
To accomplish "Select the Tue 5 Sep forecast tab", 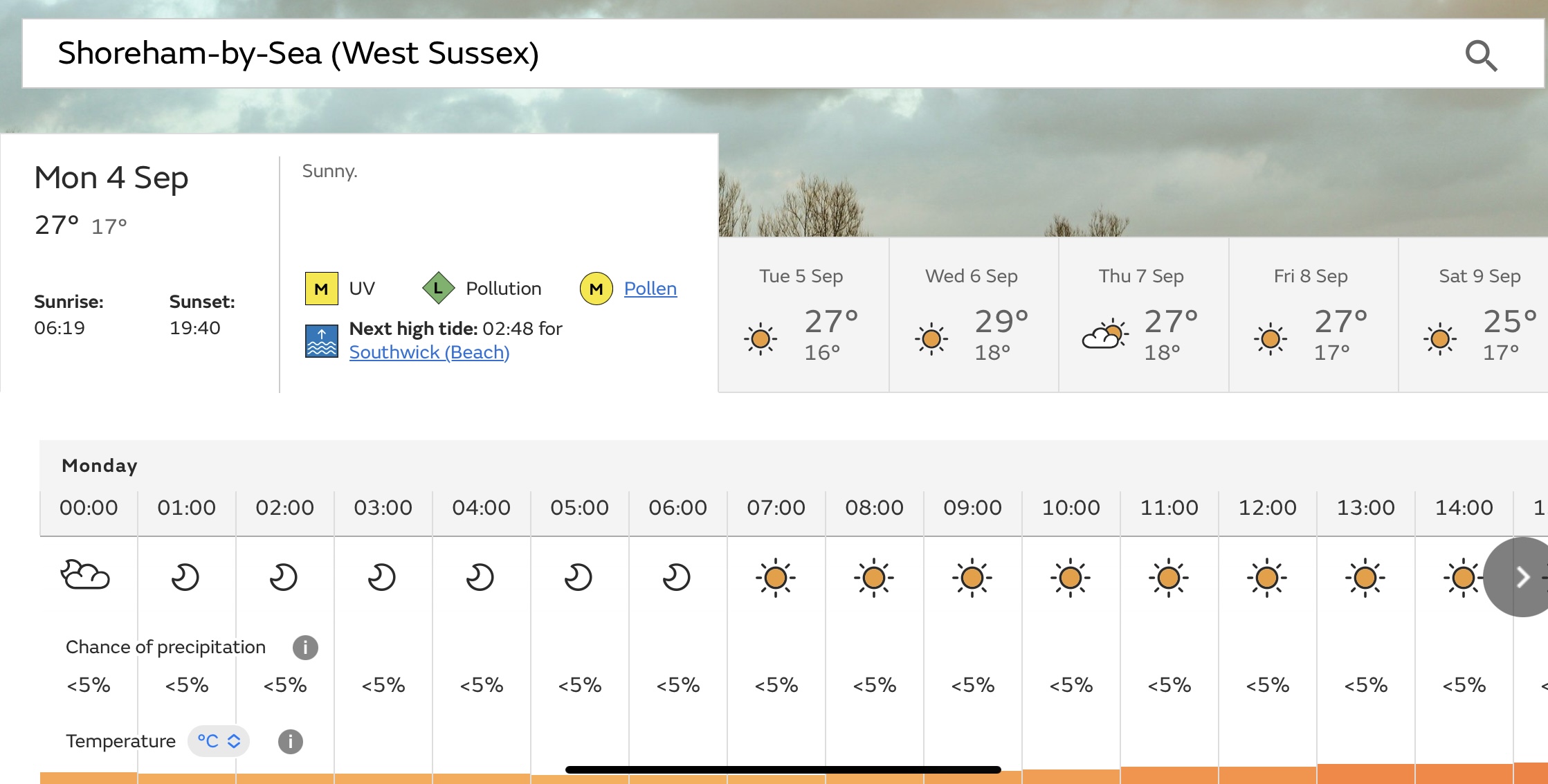I will tap(803, 315).
